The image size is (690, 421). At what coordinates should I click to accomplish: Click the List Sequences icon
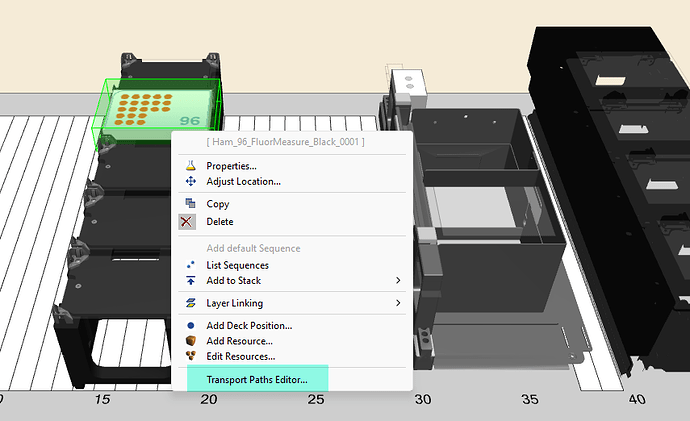pyautogui.click(x=190, y=265)
